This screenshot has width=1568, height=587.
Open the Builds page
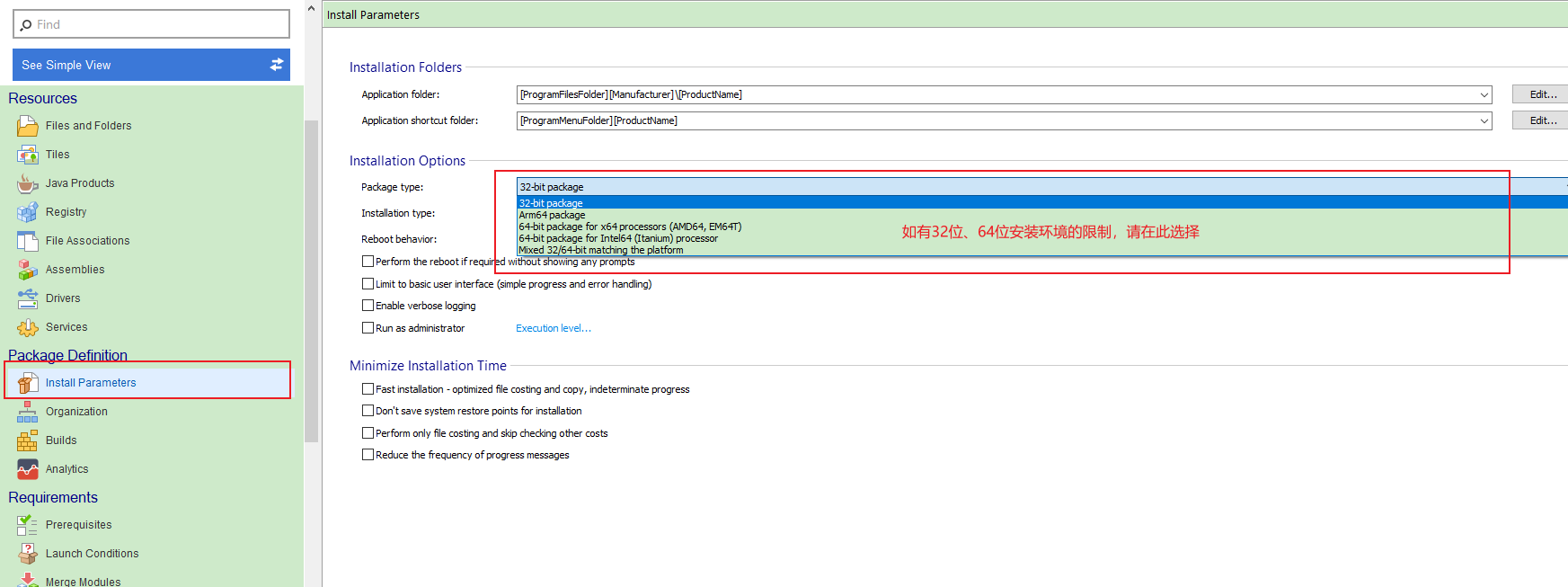click(61, 440)
